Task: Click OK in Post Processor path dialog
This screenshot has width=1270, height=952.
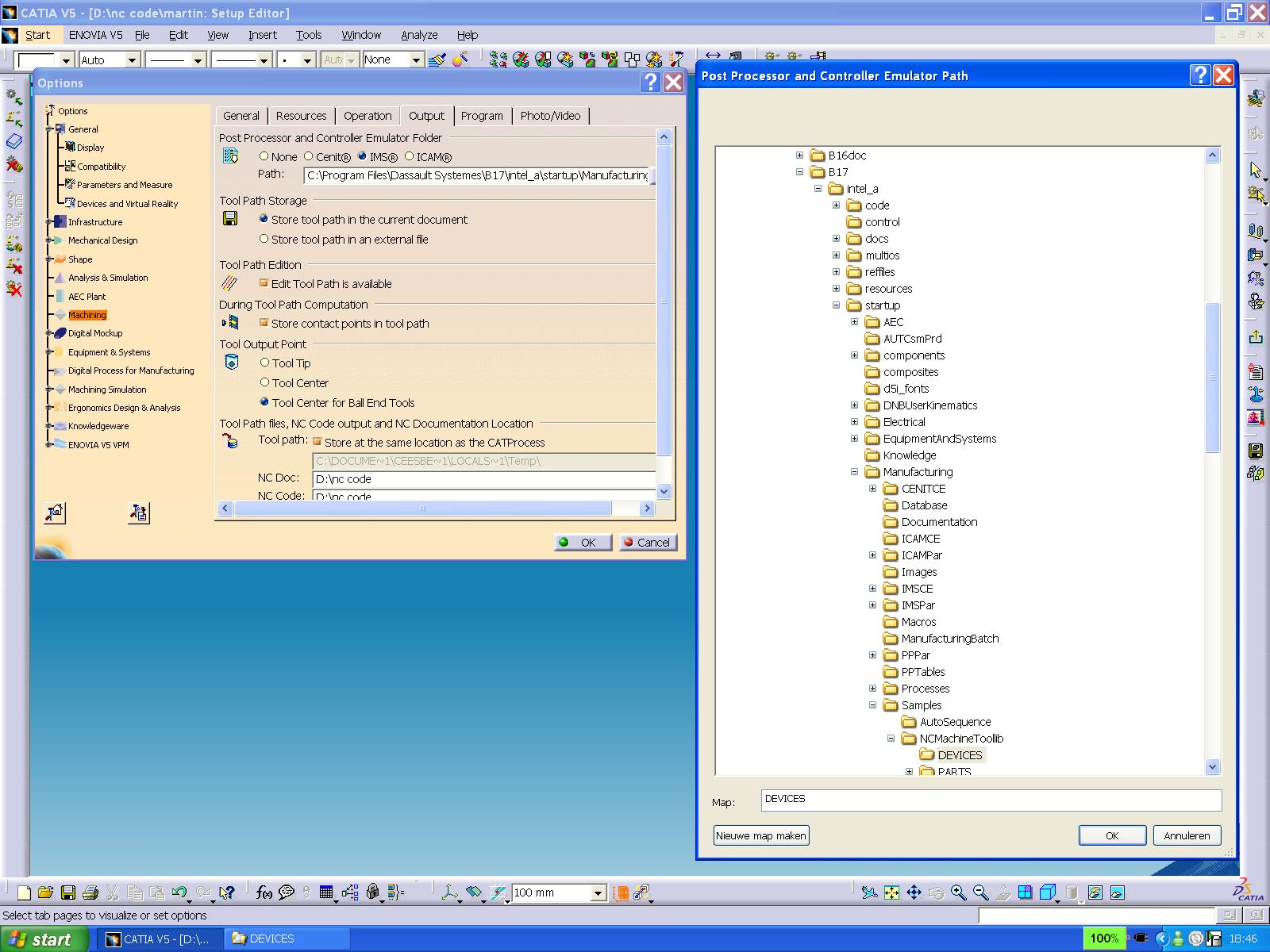Action: pos(1112,835)
